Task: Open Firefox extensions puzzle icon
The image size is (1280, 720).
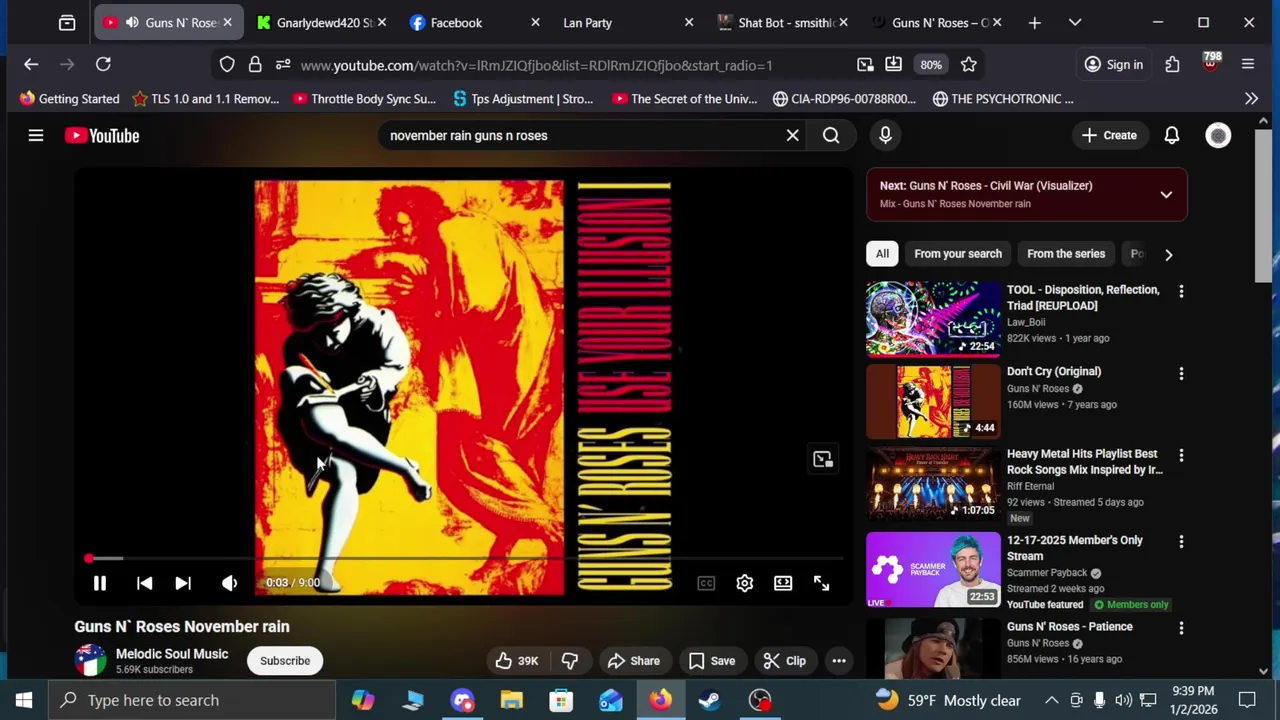Action: [x=1172, y=64]
